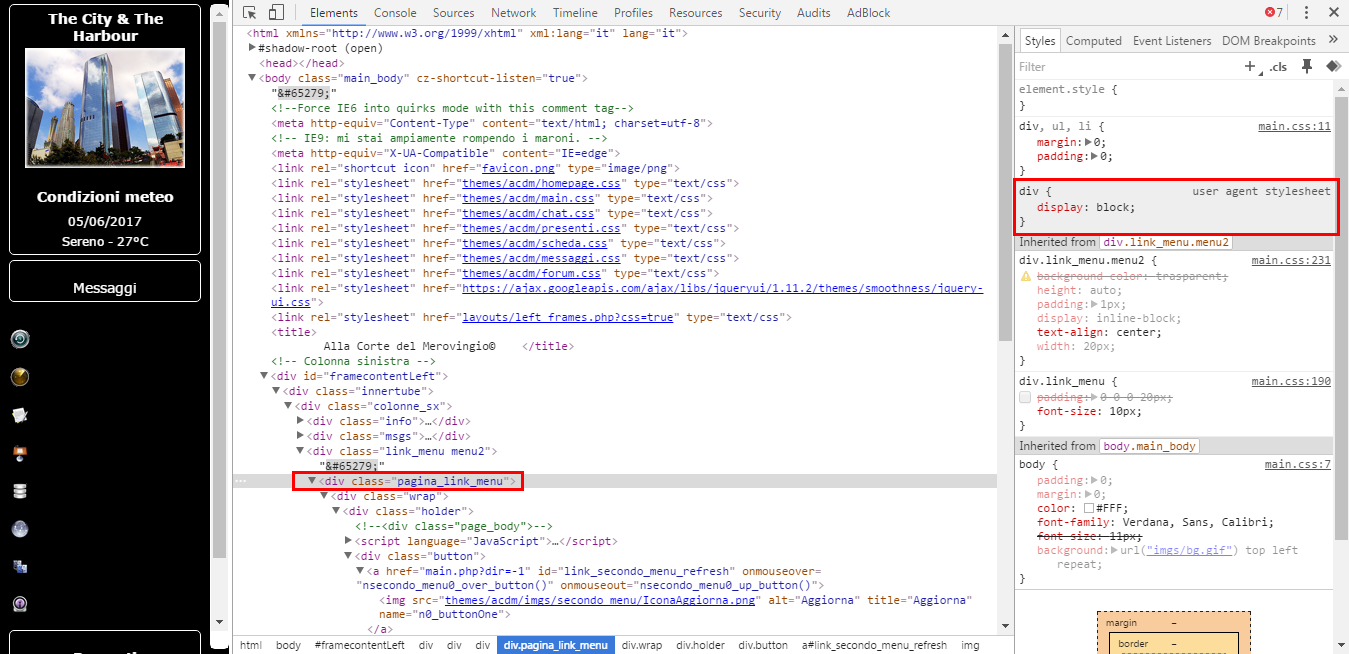Click the orange presentation board icon
Image resolution: width=1349 pixels, height=654 pixels.
20,453
